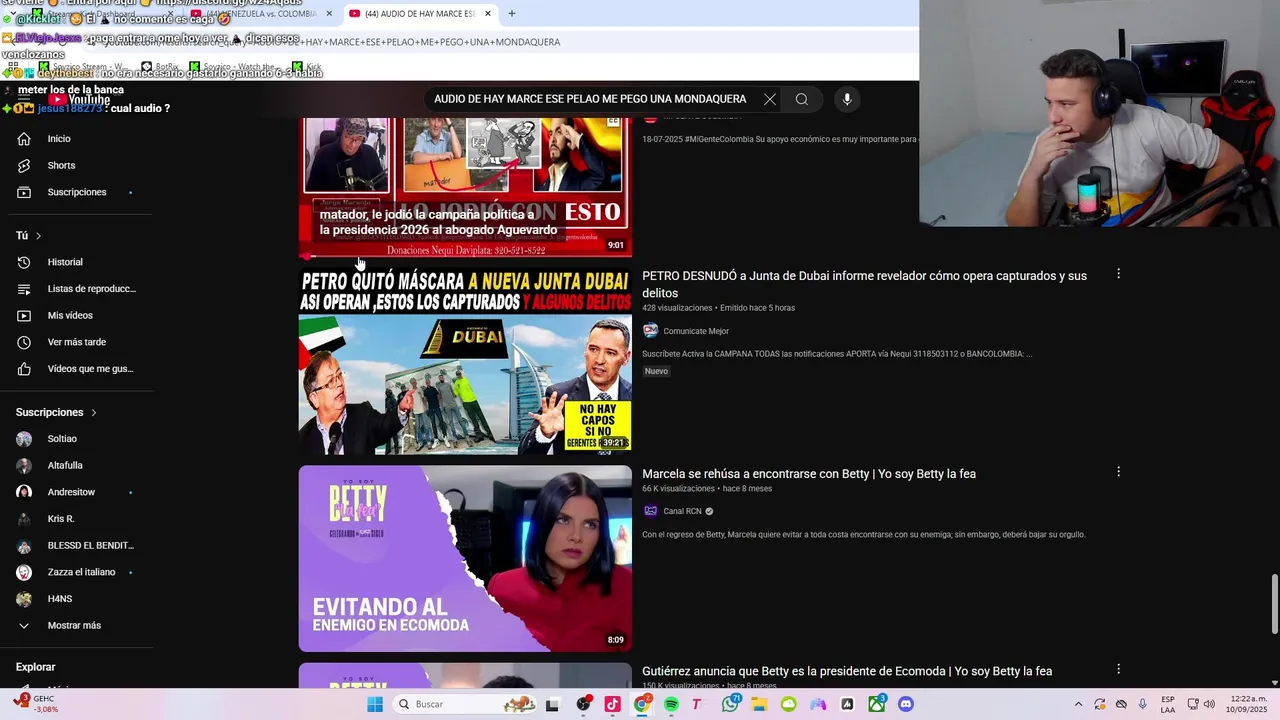Open WhatsApp from the taskbar

[x=730, y=704]
